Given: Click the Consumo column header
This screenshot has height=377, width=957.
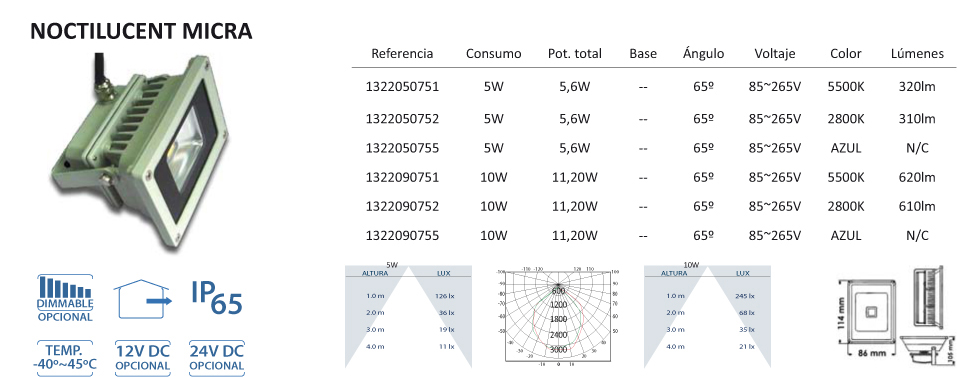Looking at the screenshot, I should 494,54.
